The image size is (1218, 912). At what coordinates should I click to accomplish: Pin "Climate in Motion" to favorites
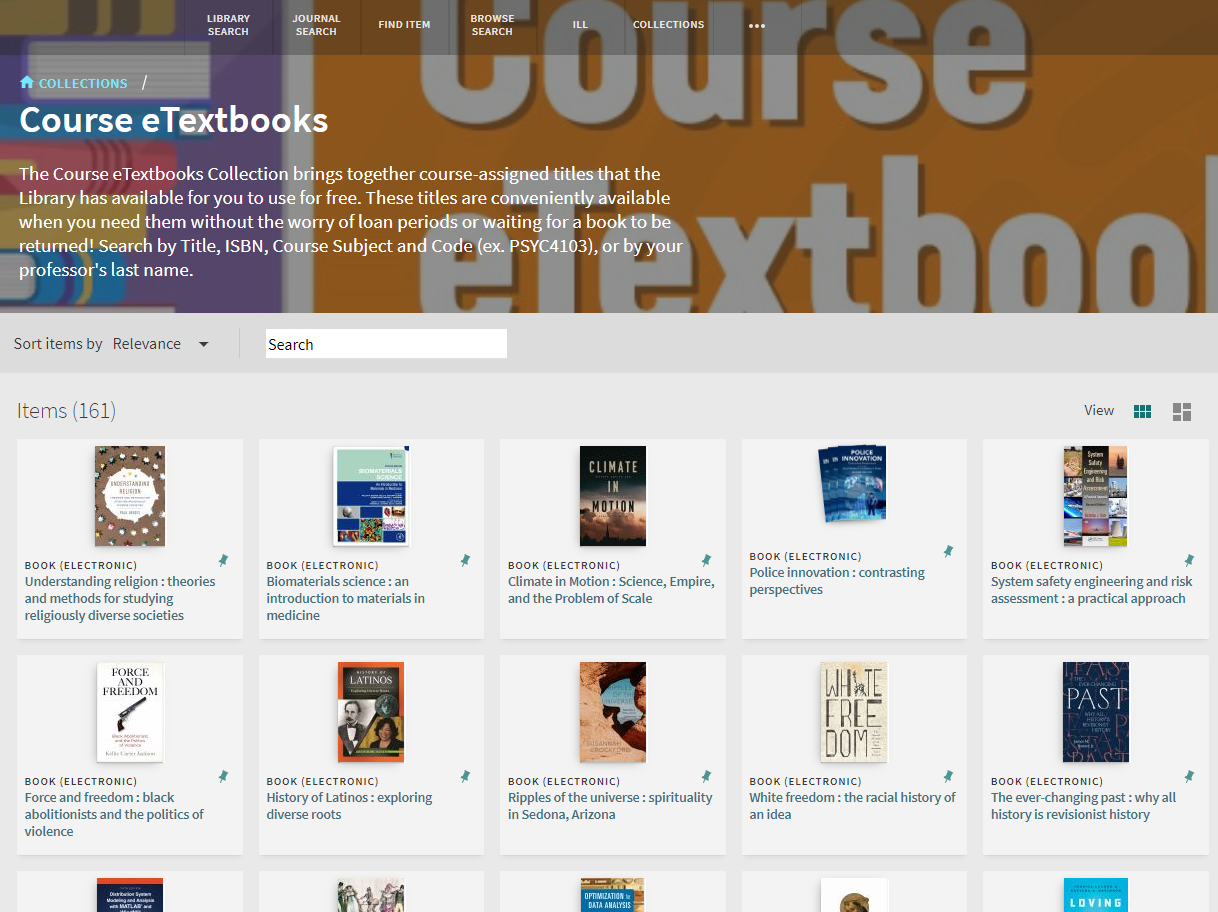(x=706, y=562)
